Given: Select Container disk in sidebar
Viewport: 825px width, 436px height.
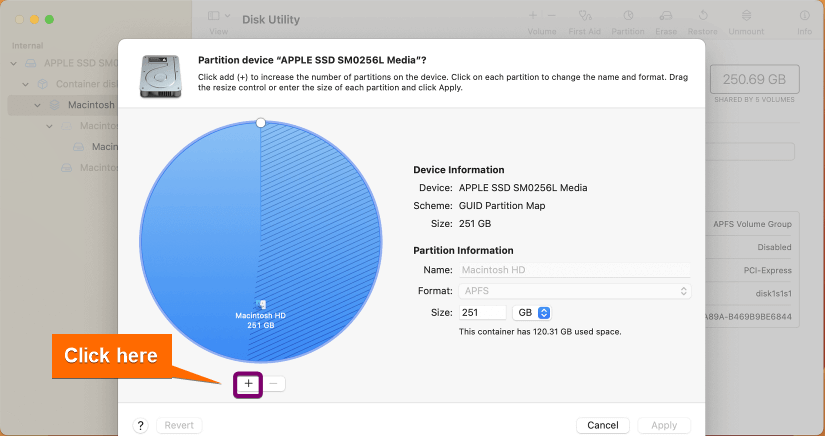Looking at the screenshot, I should point(76,84).
